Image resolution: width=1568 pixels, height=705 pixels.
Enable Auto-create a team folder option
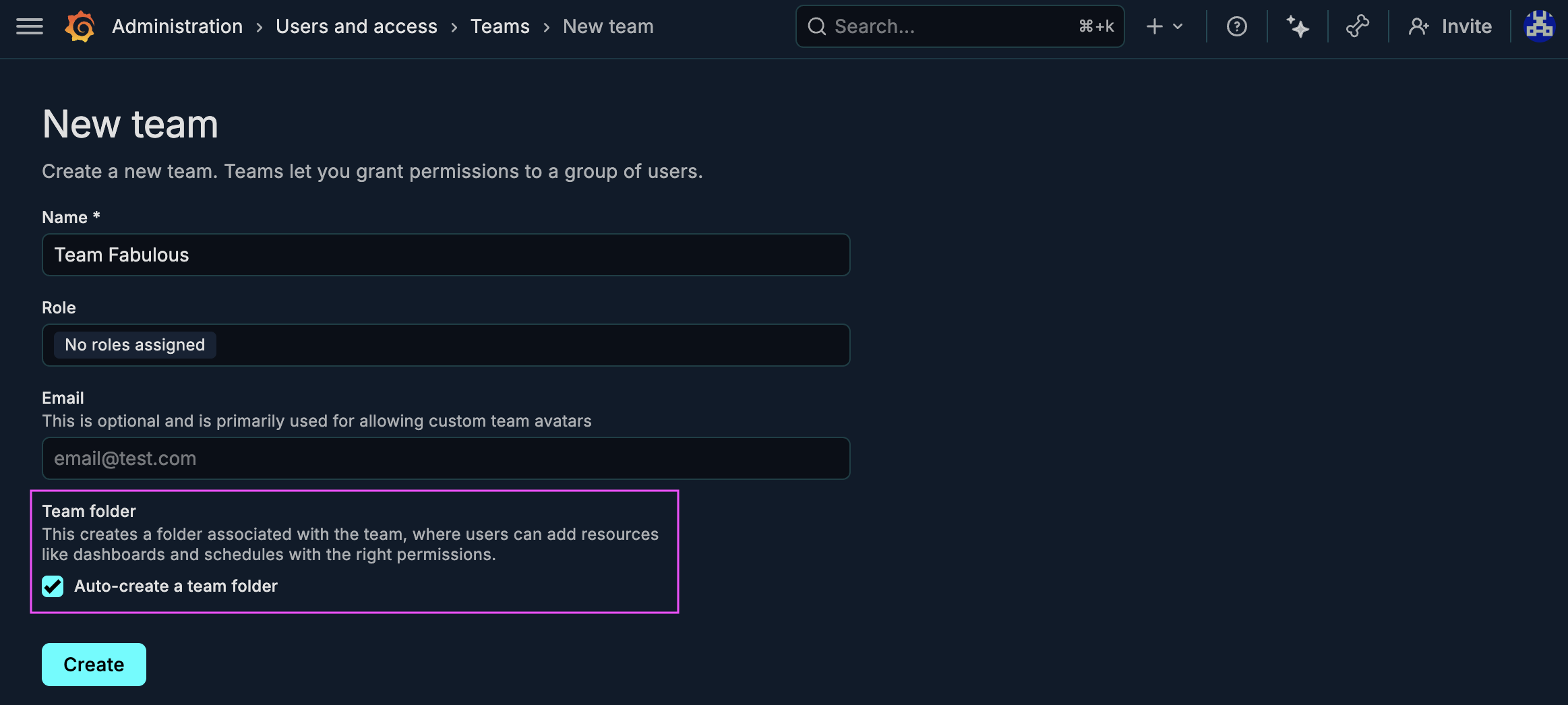(x=53, y=586)
